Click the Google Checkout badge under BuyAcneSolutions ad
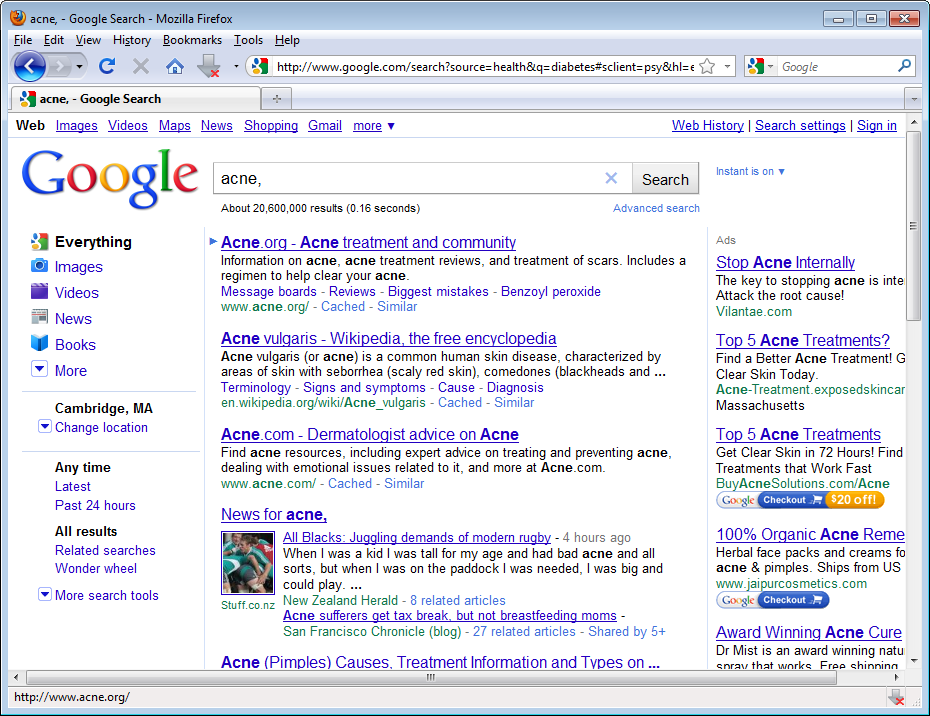Viewport: 930px width, 716px height. 800,500
